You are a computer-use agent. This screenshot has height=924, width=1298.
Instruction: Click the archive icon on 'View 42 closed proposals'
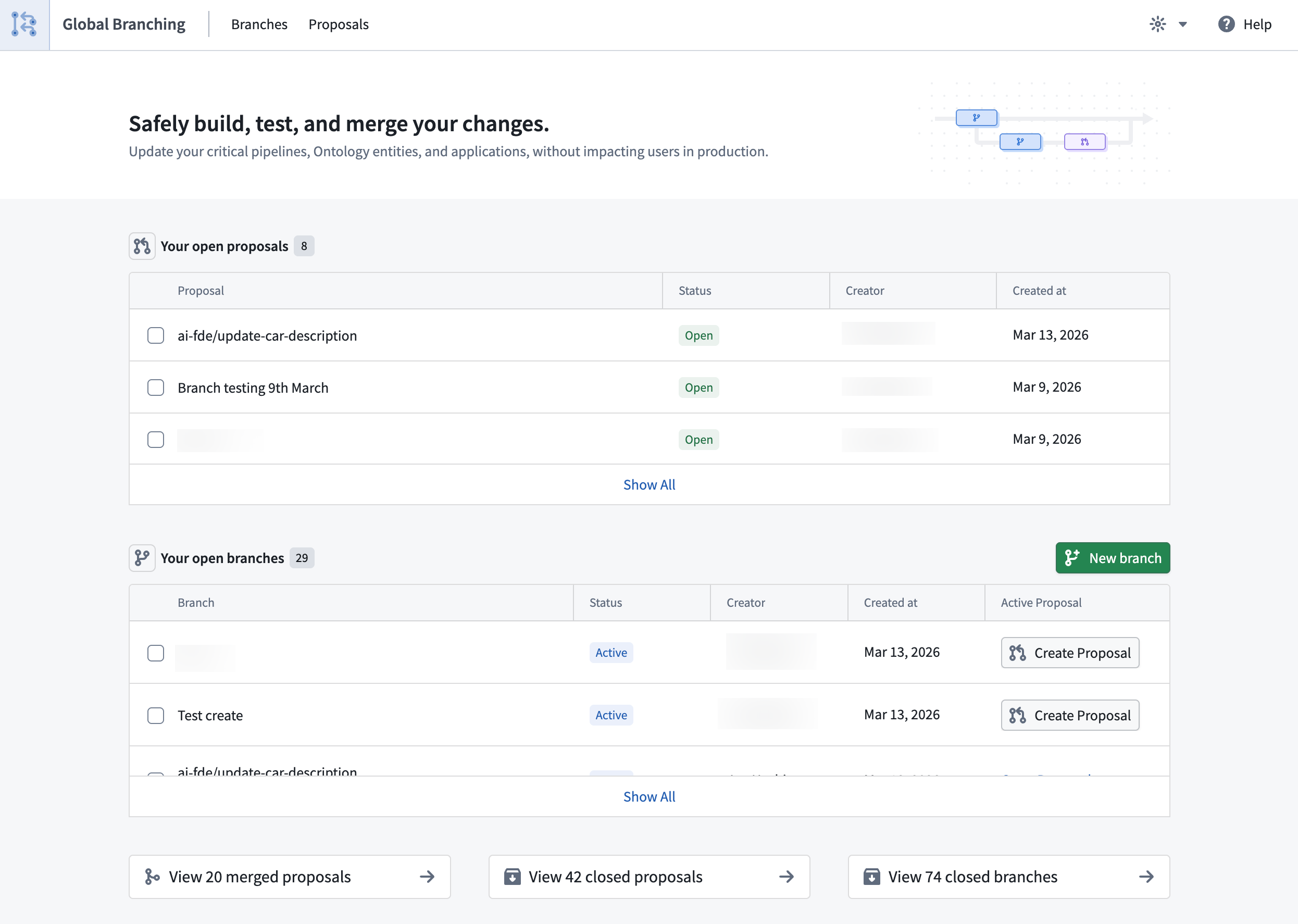click(x=513, y=877)
